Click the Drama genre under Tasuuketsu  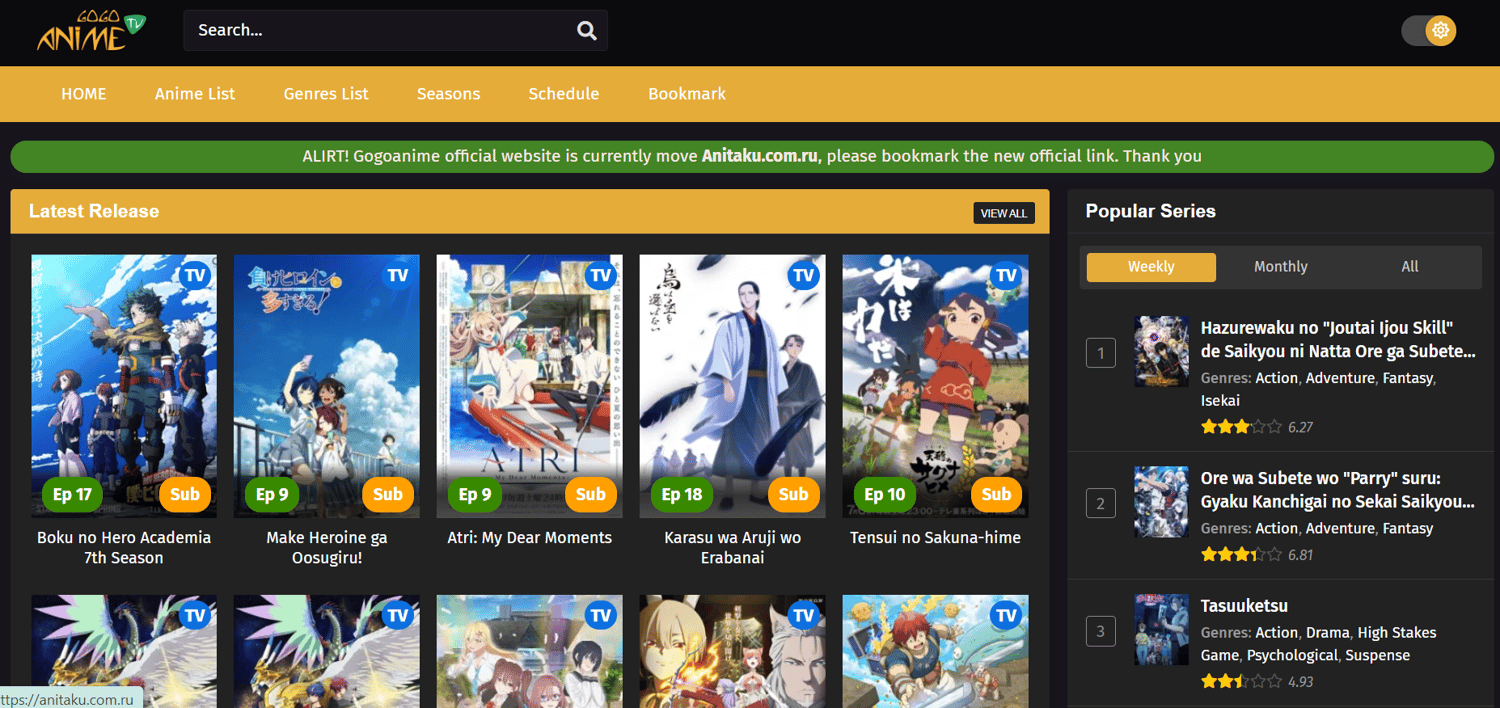tap(1328, 633)
